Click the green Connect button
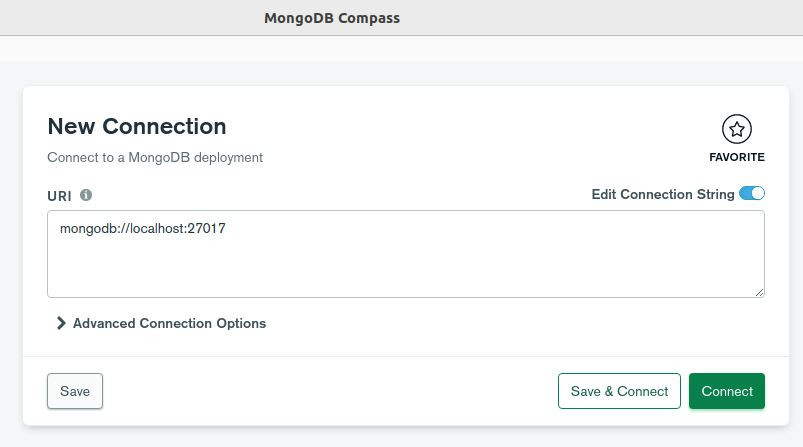This screenshot has width=803, height=447. click(727, 391)
